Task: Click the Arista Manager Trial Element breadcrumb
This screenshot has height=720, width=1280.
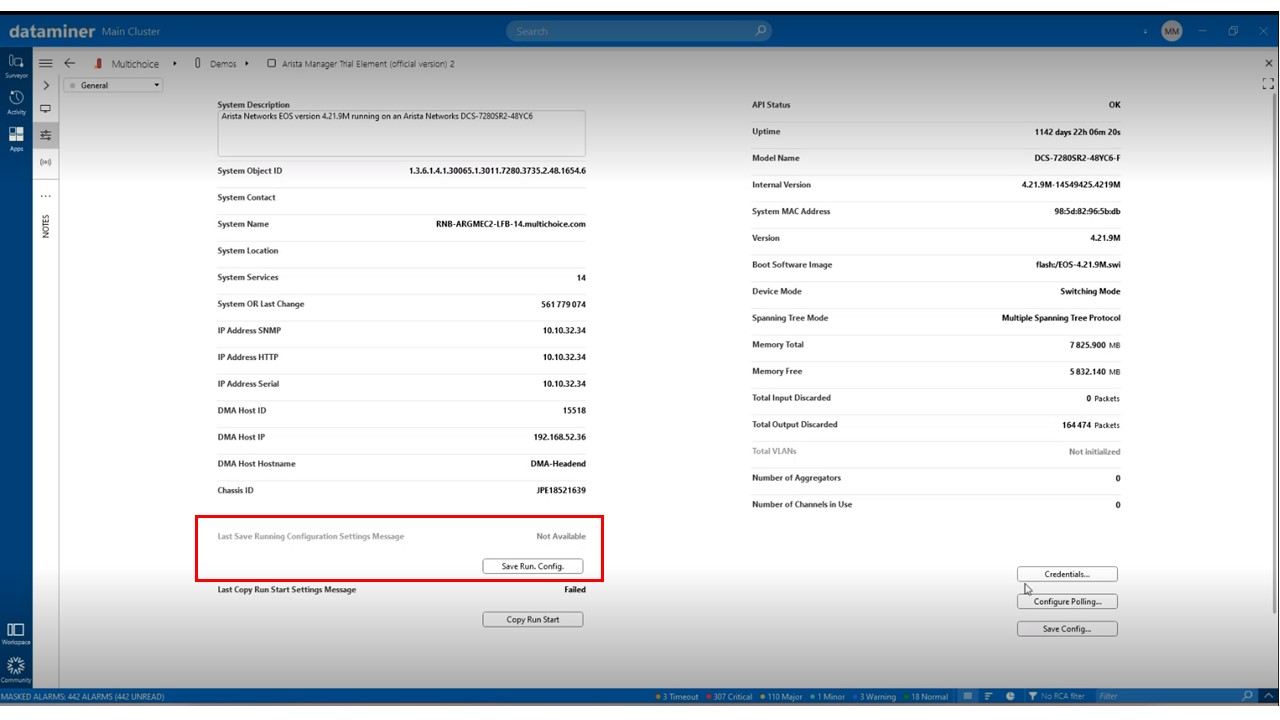Action: (368, 64)
